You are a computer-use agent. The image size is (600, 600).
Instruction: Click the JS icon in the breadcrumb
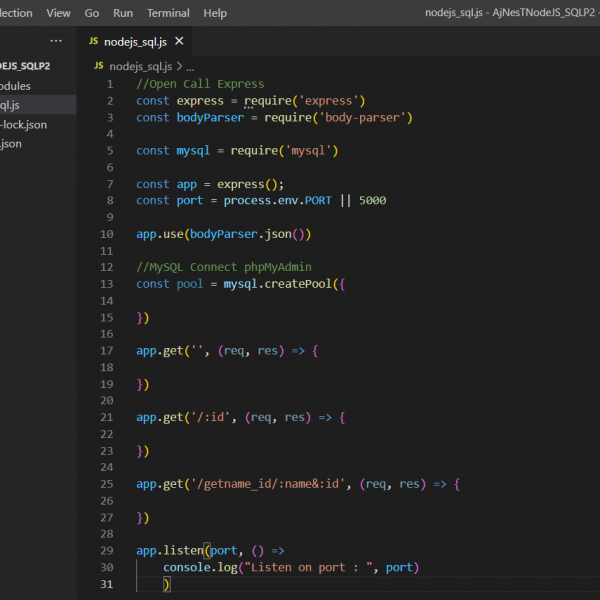point(99,65)
